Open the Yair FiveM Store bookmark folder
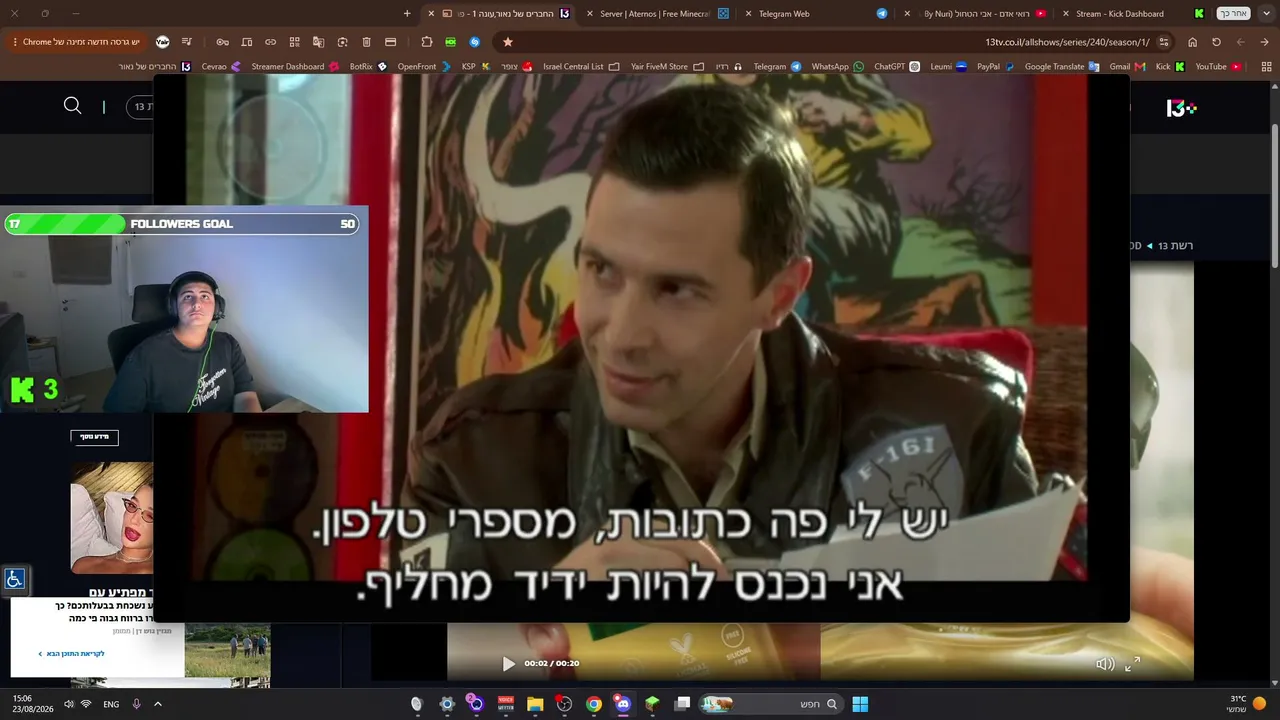The height and width of the screenshot is (720, 1280). coord(667,67)
